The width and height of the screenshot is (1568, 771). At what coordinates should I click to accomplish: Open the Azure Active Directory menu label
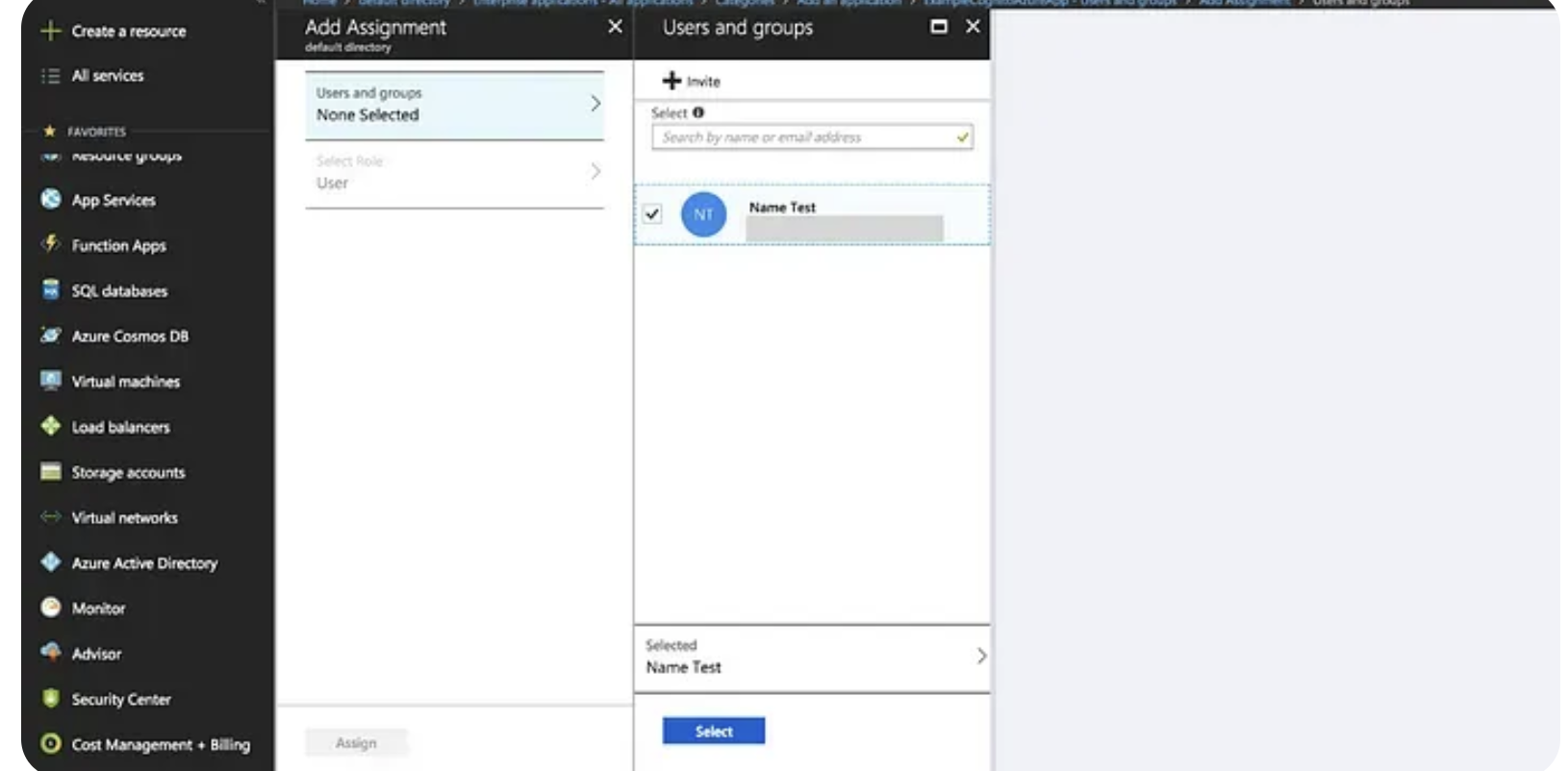[x=144, y=563]
